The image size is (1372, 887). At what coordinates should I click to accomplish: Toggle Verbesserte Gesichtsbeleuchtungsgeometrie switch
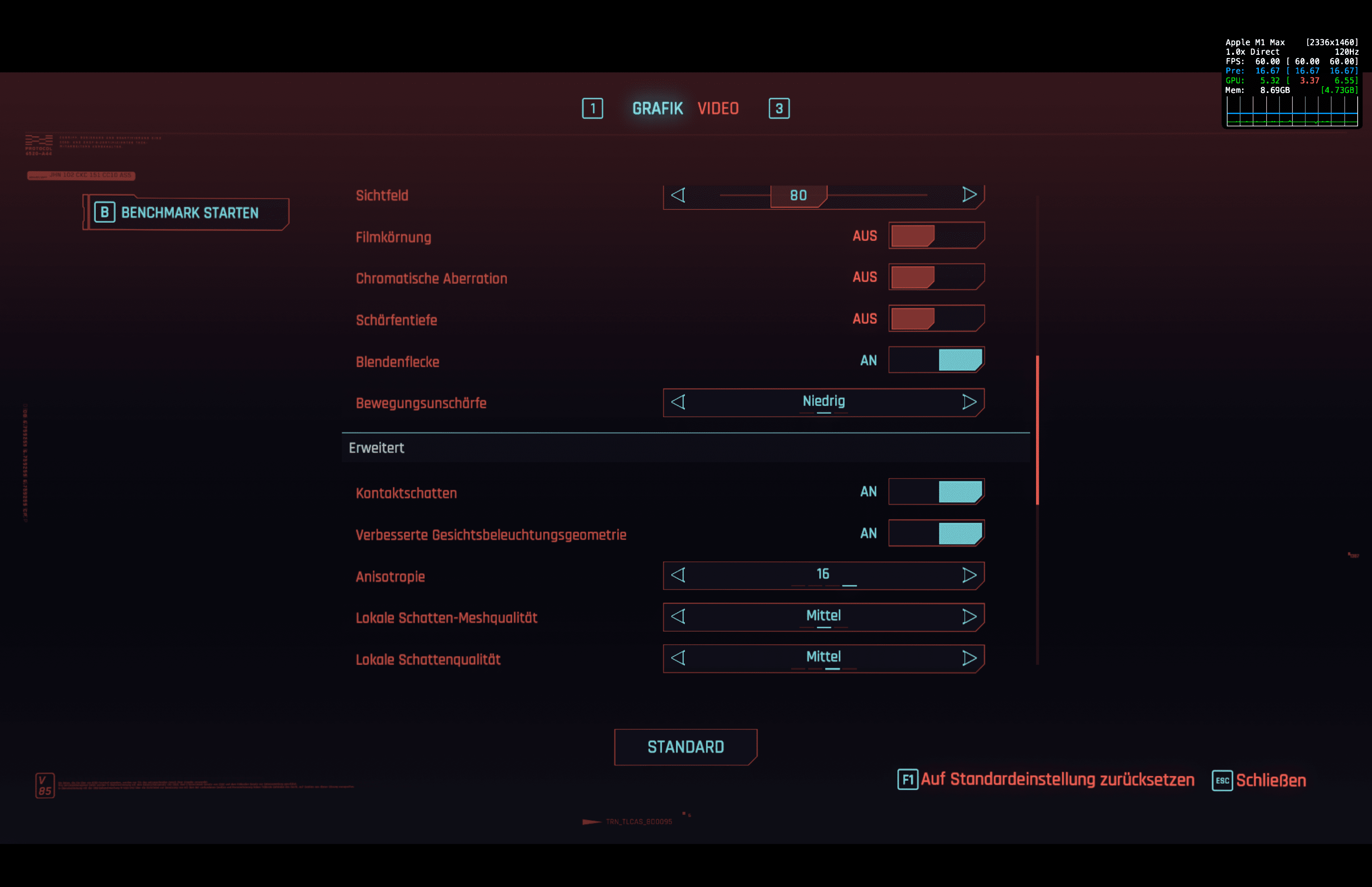tap(937, 533)
